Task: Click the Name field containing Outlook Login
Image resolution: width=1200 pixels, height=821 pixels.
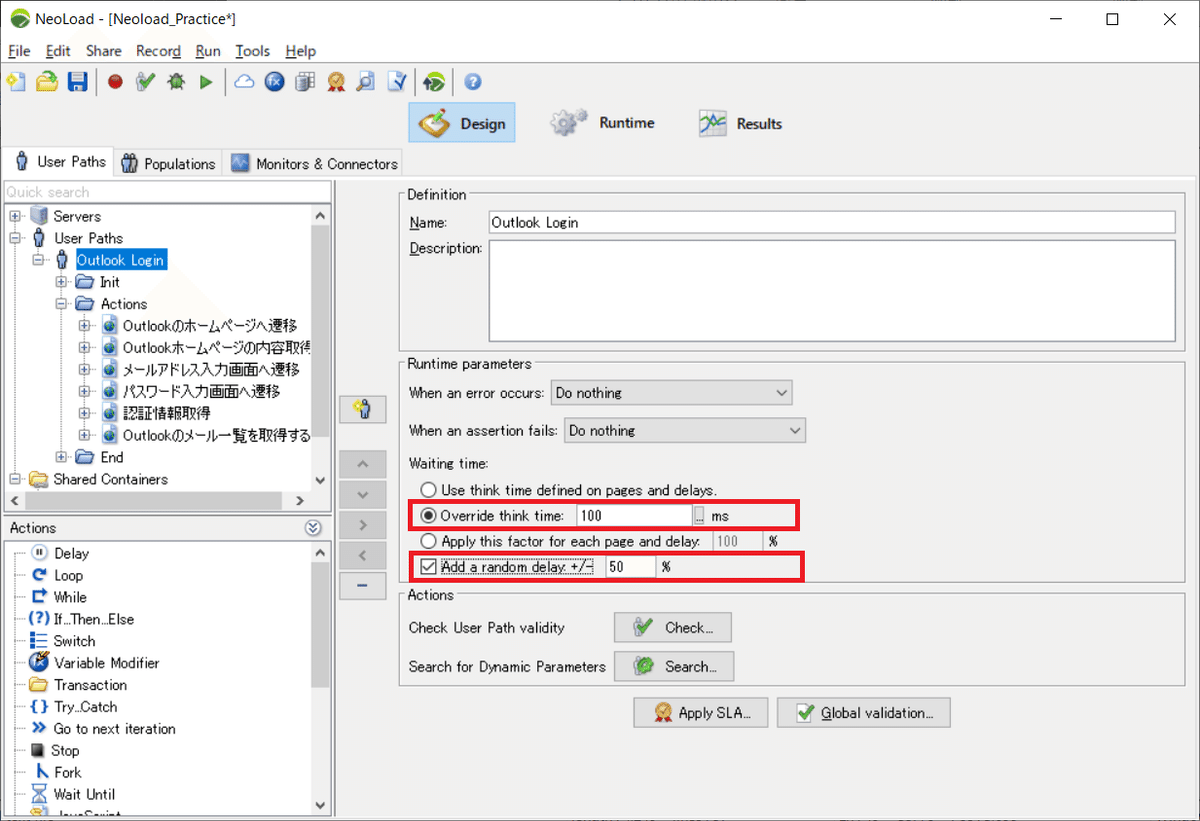Action: (x=832, y=222)
